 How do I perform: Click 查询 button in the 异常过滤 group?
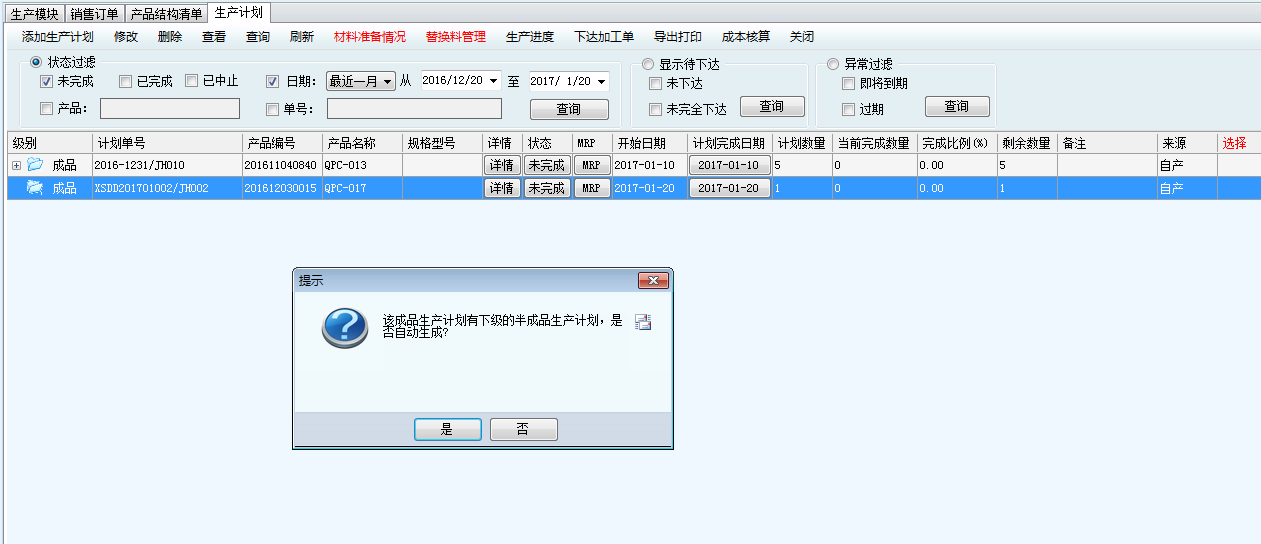[x=957, y=107]
